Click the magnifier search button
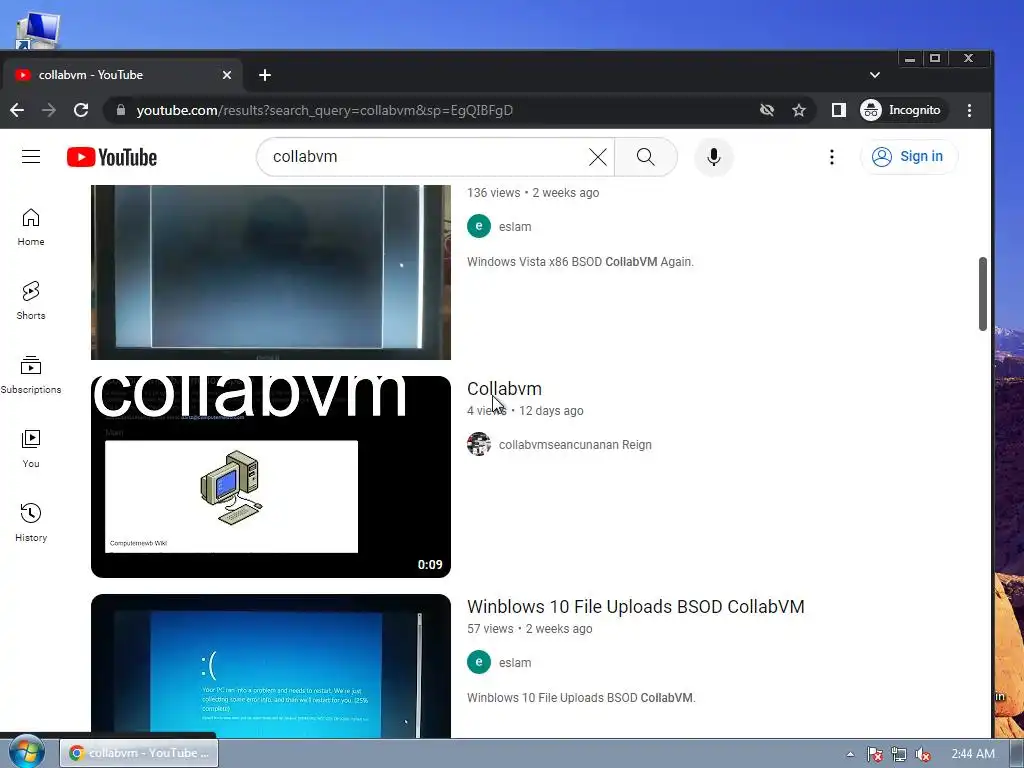1024x768 pixels. (x=645, y=157)
